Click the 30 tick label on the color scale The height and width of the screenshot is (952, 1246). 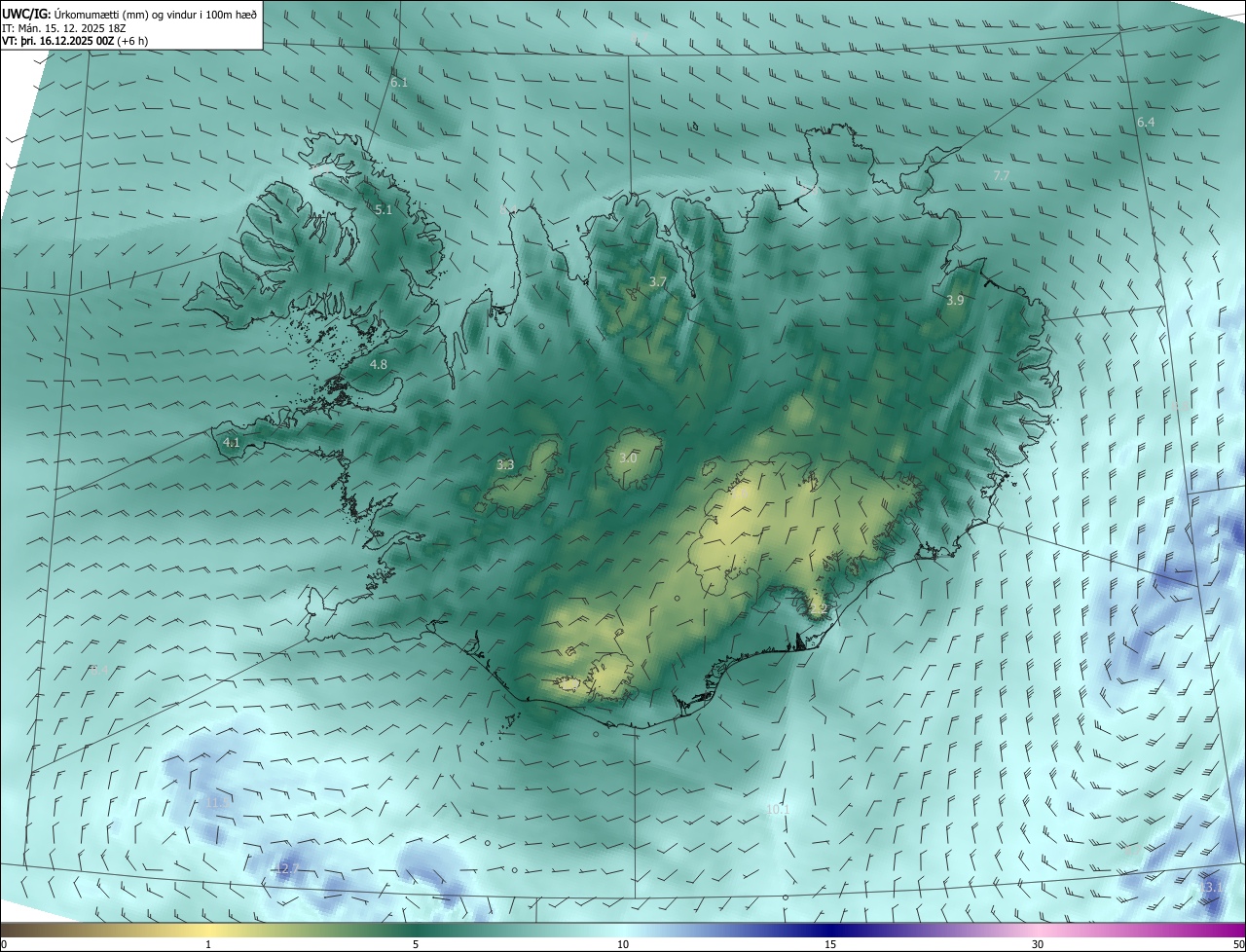point(1038,944)
